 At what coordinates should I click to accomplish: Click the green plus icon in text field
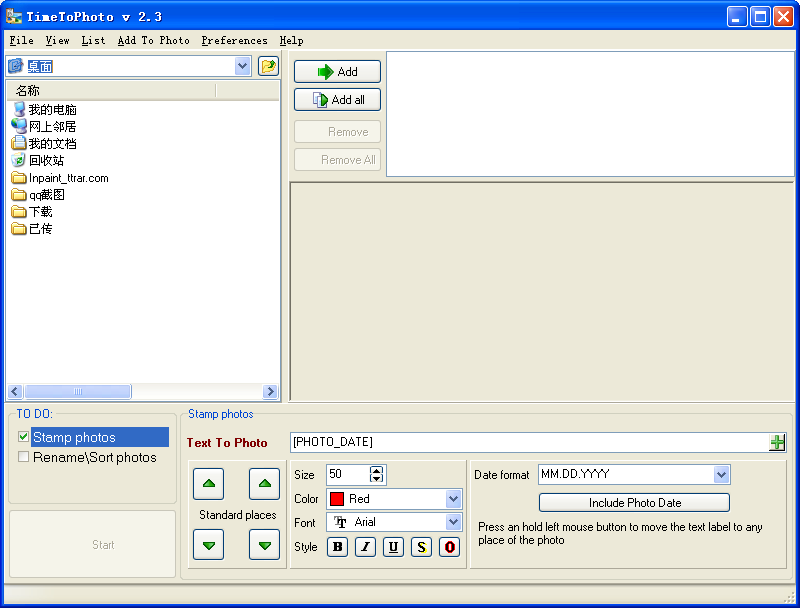(777, 442)
